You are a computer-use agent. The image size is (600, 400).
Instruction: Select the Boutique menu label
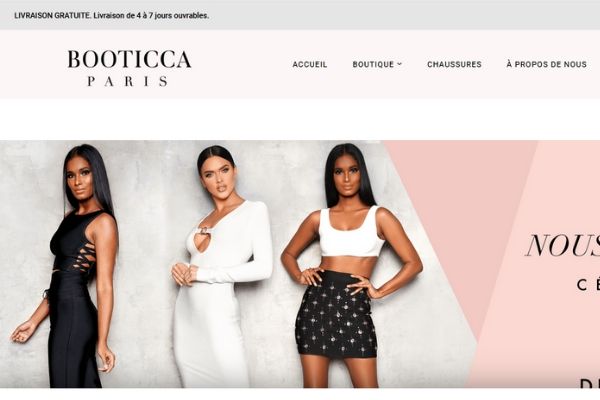pos(373,64)
